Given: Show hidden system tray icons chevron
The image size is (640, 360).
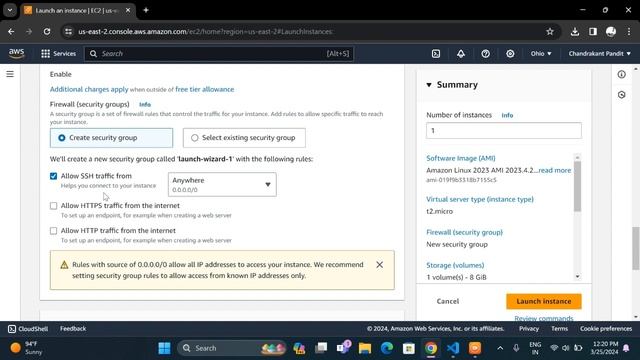Looking at the screenshot, I should point(500,348).
